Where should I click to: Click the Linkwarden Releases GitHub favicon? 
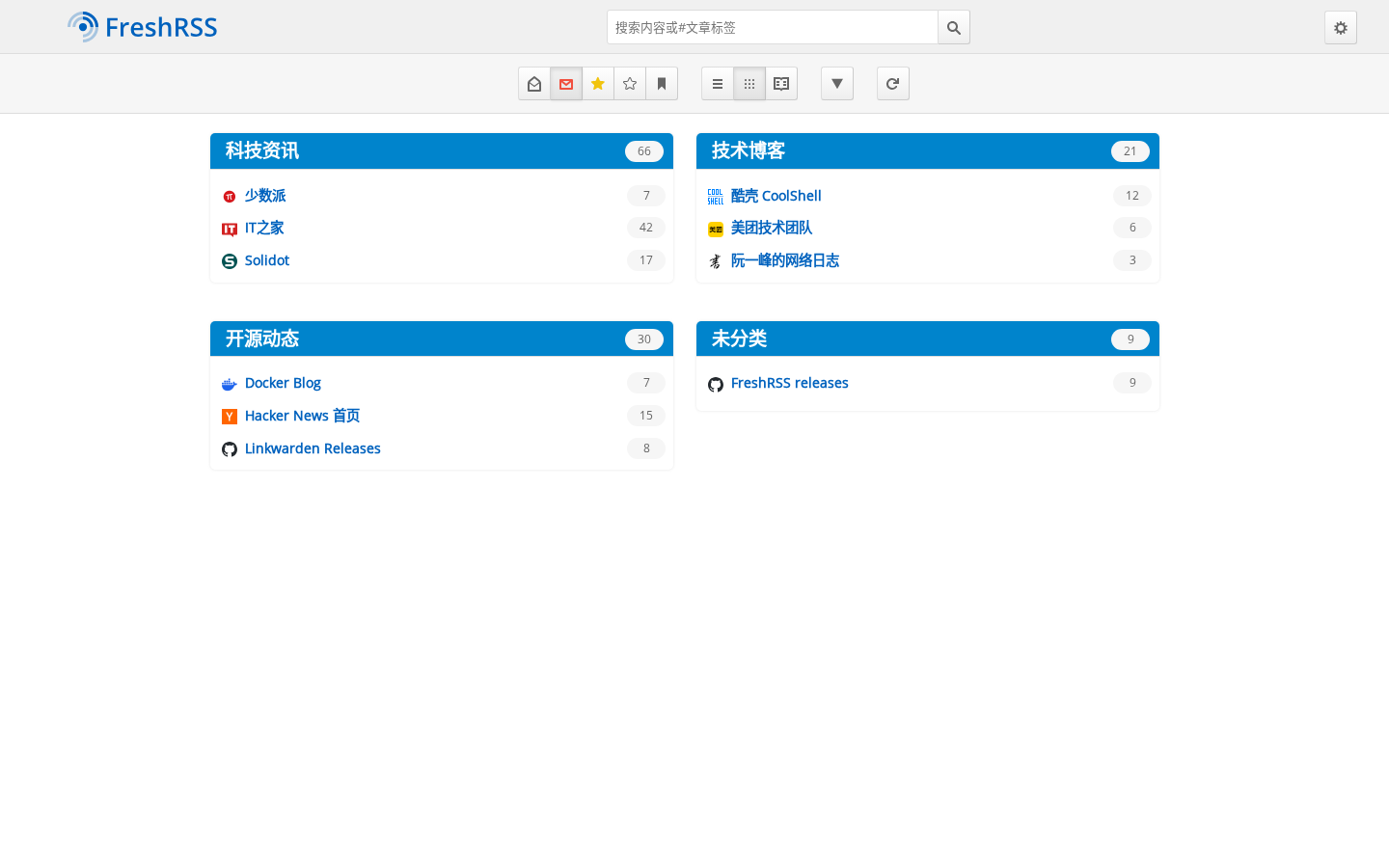(230, 449)
